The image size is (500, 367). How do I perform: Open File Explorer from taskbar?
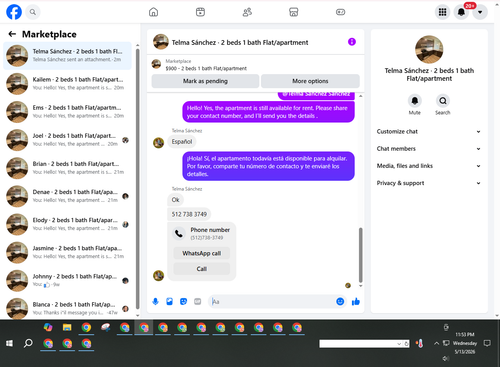(67, 328)
